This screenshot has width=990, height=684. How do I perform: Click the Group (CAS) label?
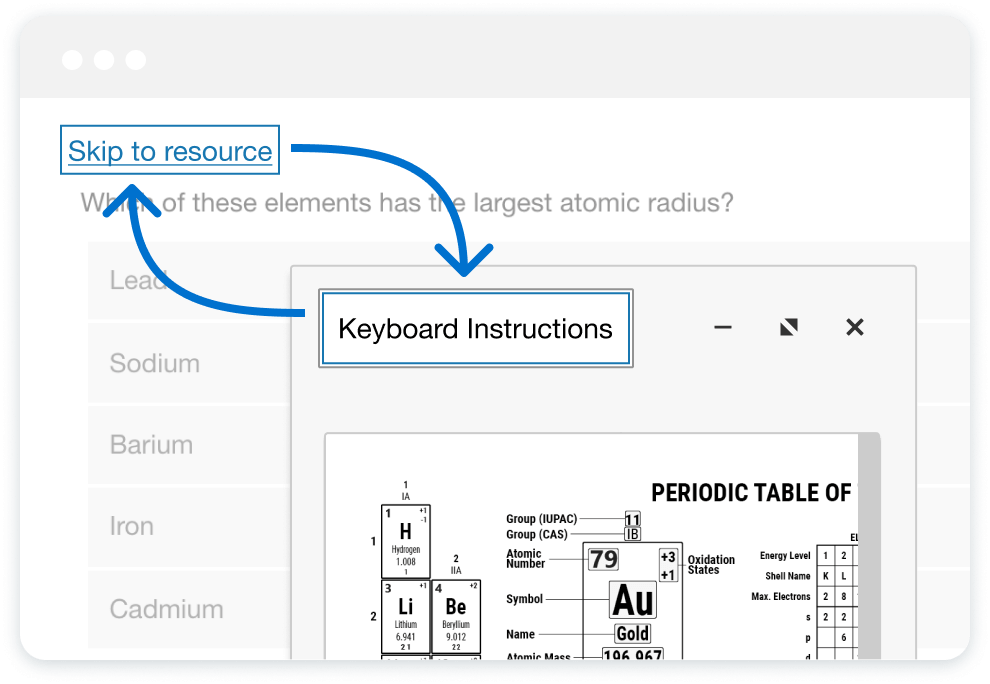[x=537, y=534]
